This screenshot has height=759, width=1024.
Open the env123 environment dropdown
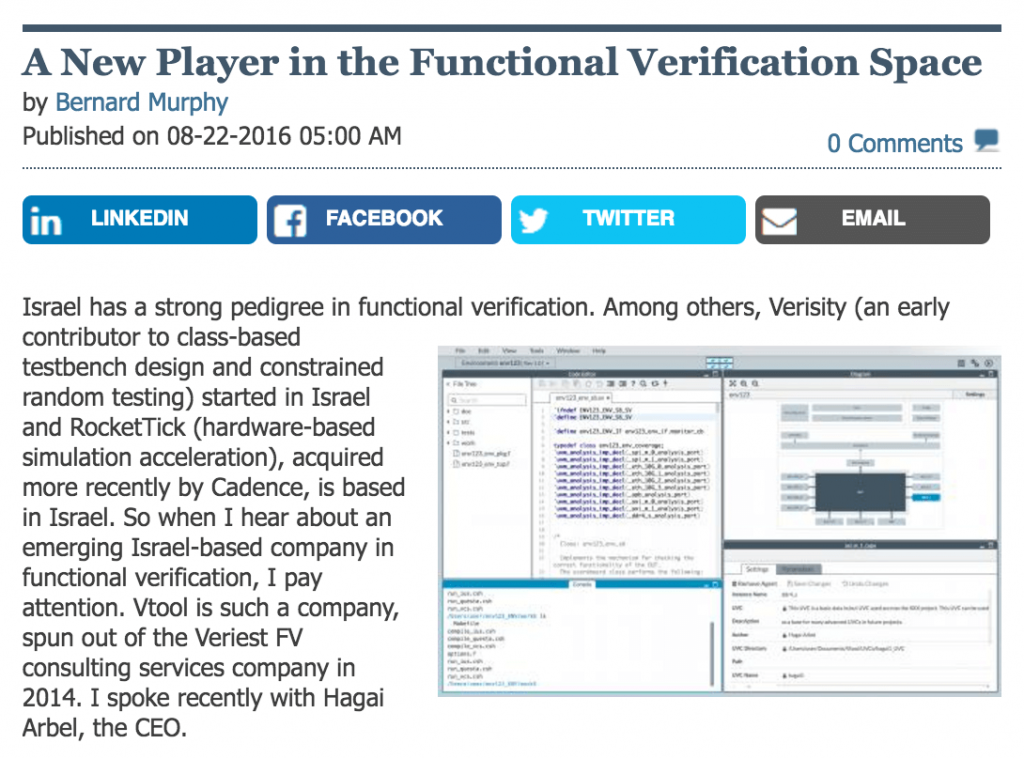pos(547,363)
